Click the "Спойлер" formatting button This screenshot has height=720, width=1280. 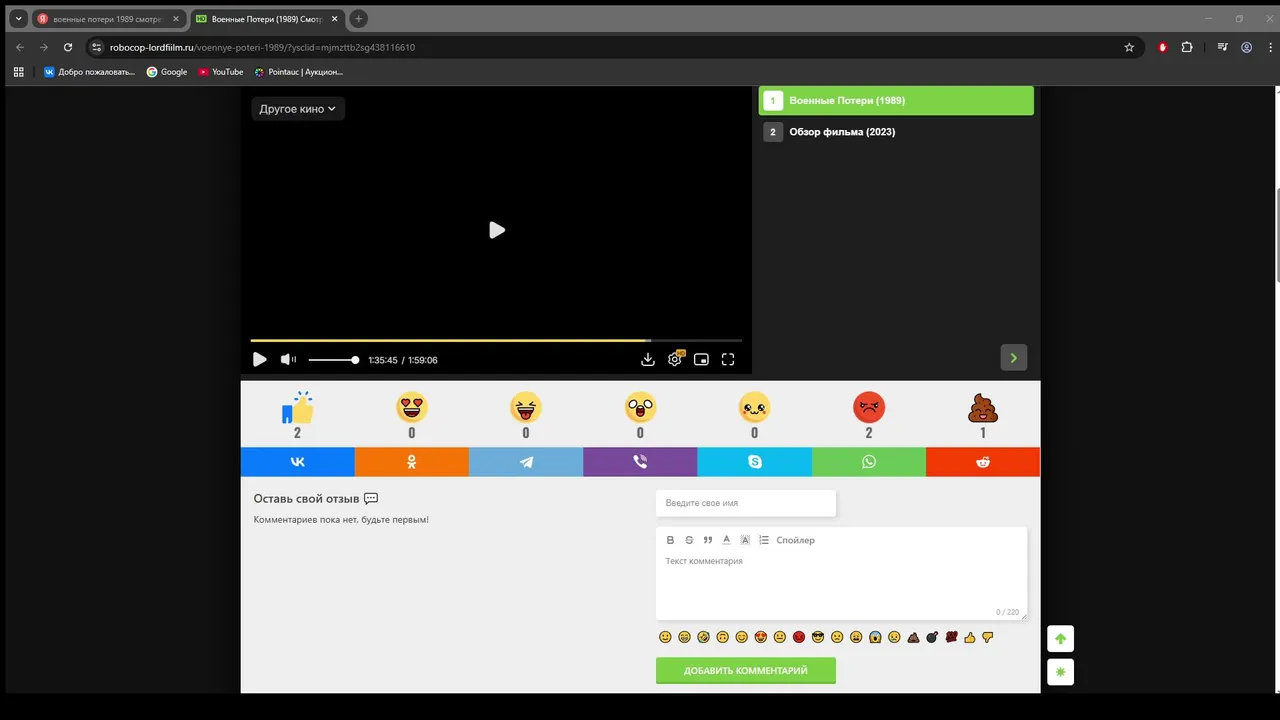click(796, 540)
